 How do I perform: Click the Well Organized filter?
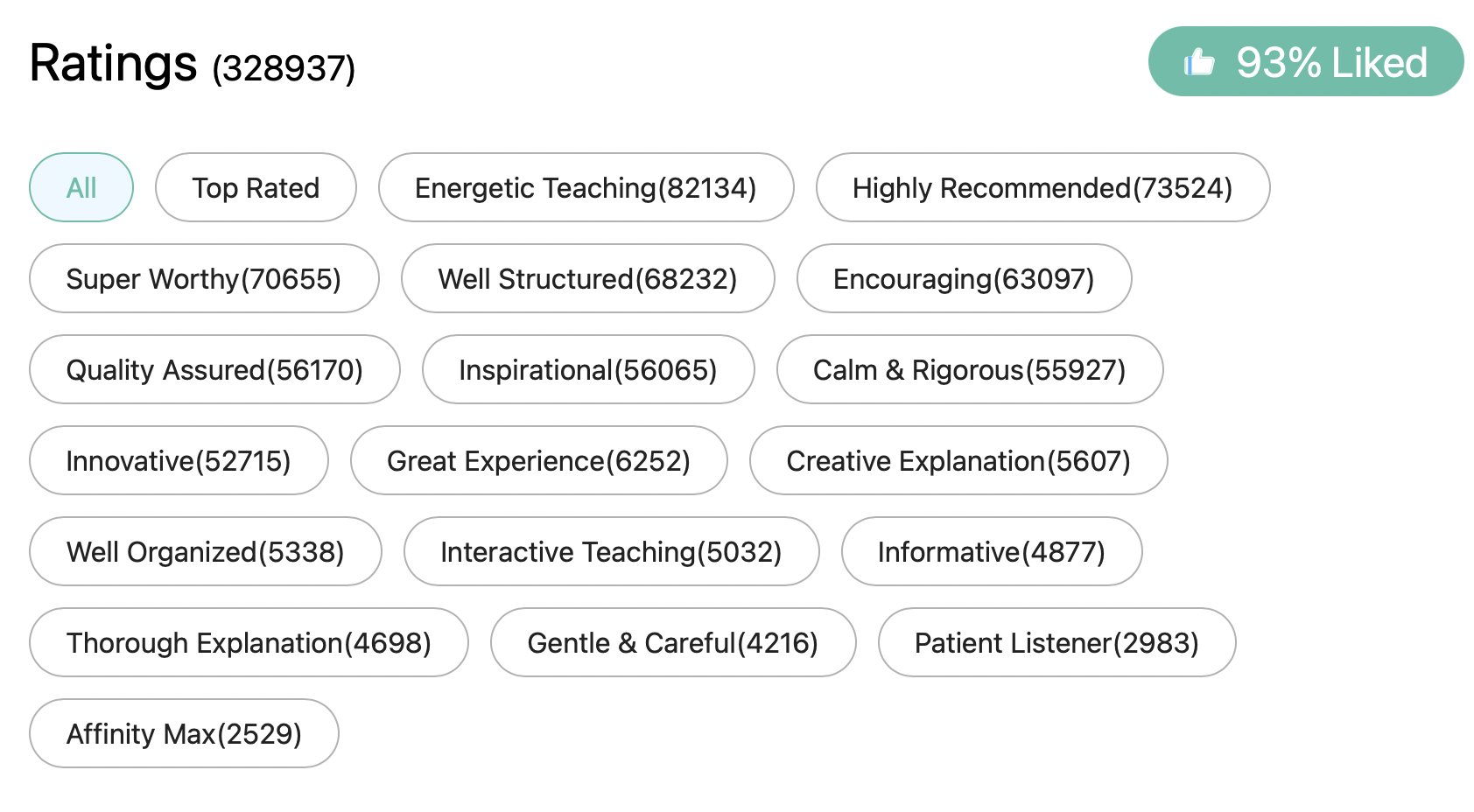[204, 551]
